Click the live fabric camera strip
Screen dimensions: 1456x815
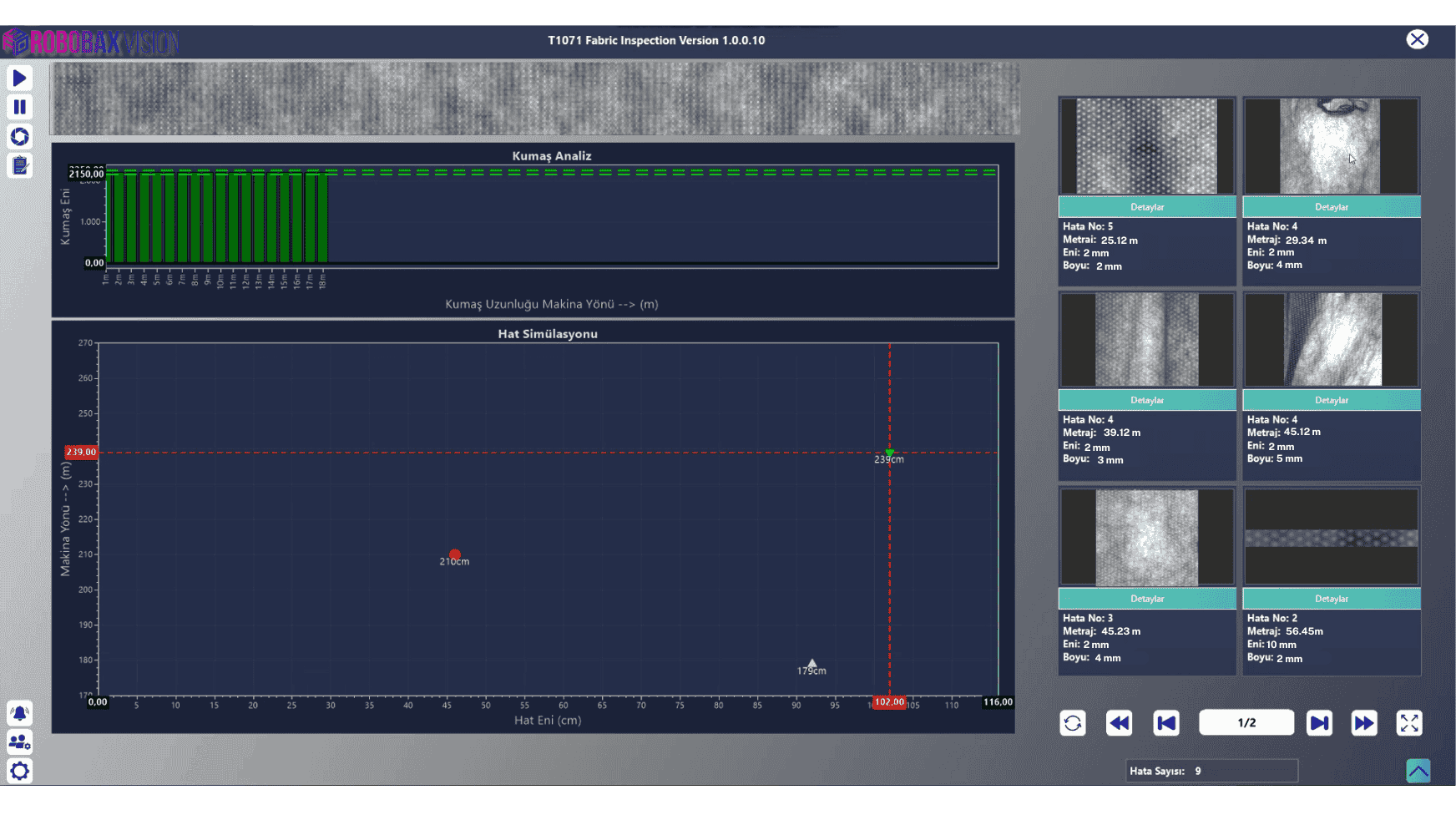[535, 99]
